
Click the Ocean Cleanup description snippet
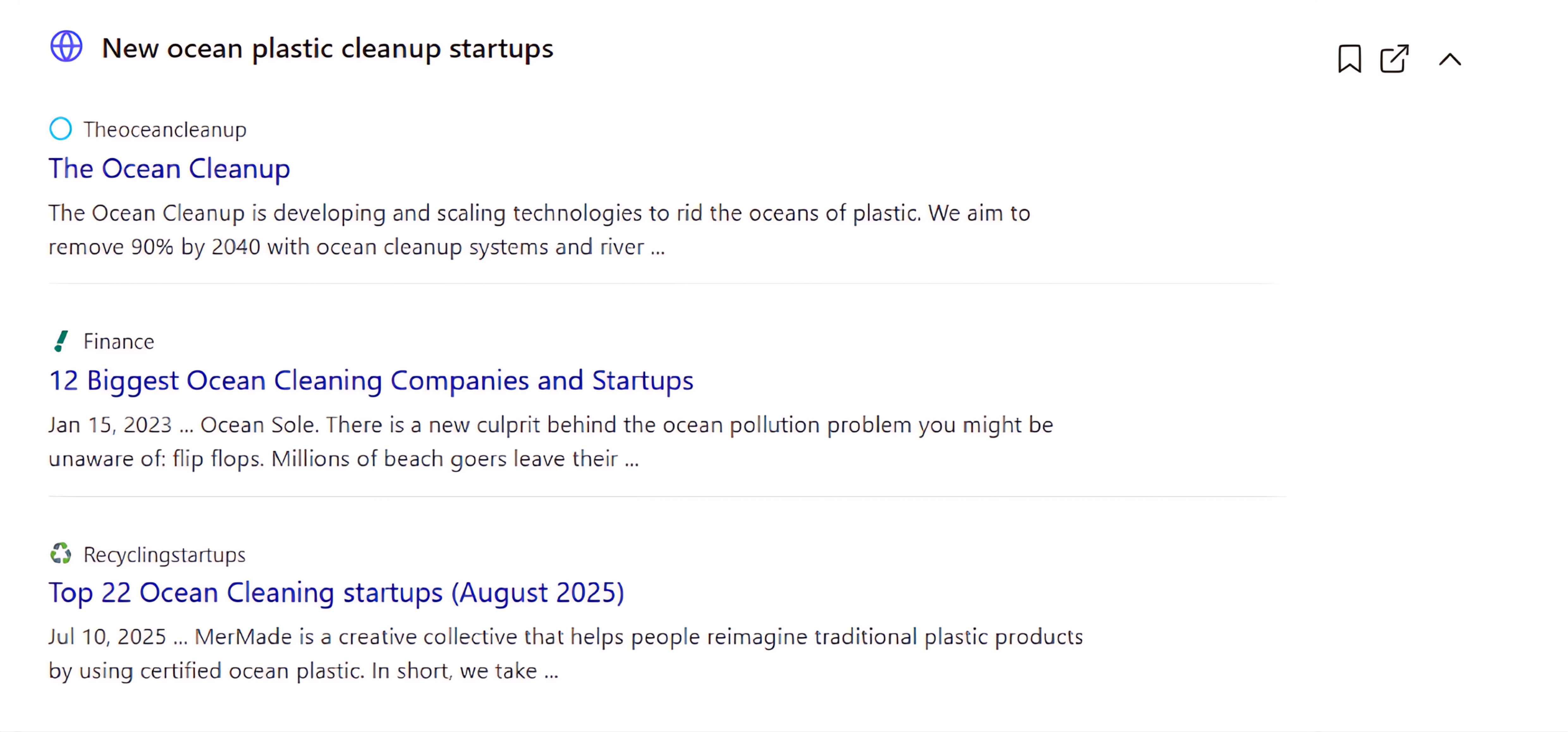pos(539,230)
